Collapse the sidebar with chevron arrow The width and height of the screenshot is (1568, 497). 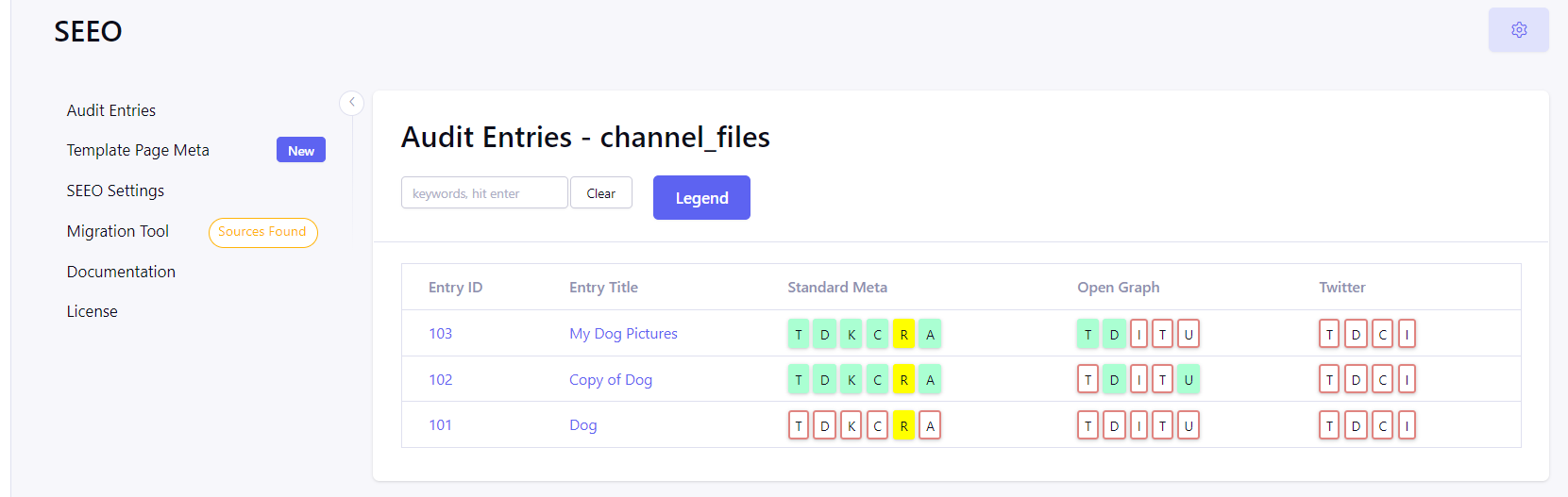pyautogui.click(x=351, y=102)
